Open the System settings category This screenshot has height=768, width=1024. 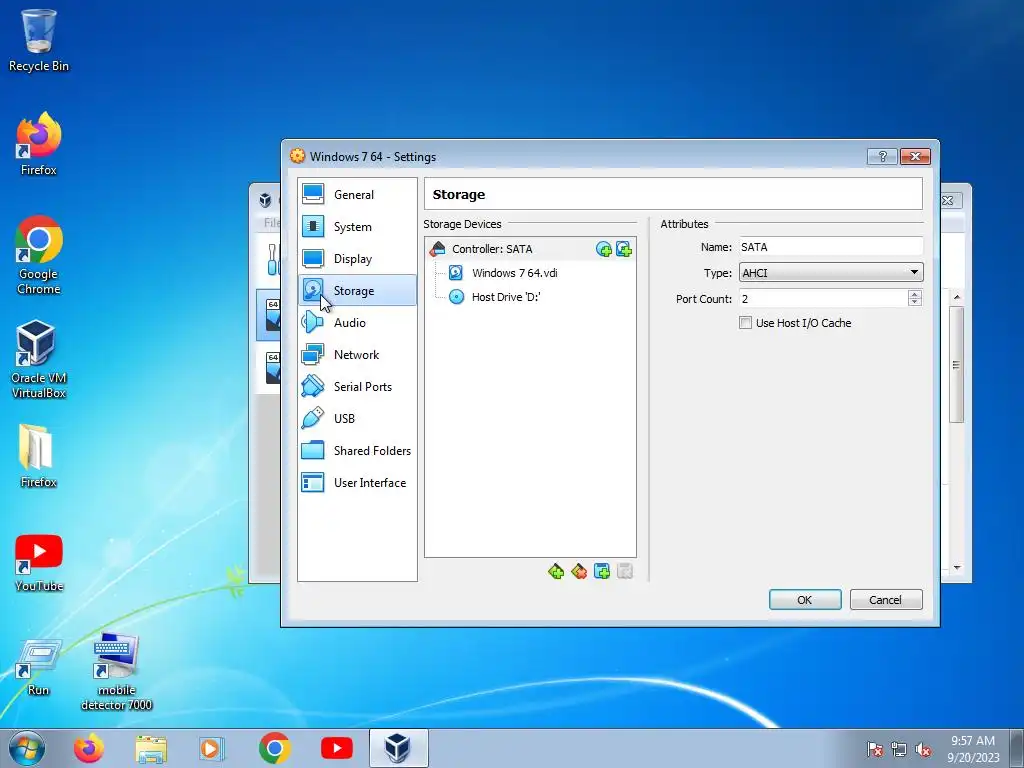357,227
